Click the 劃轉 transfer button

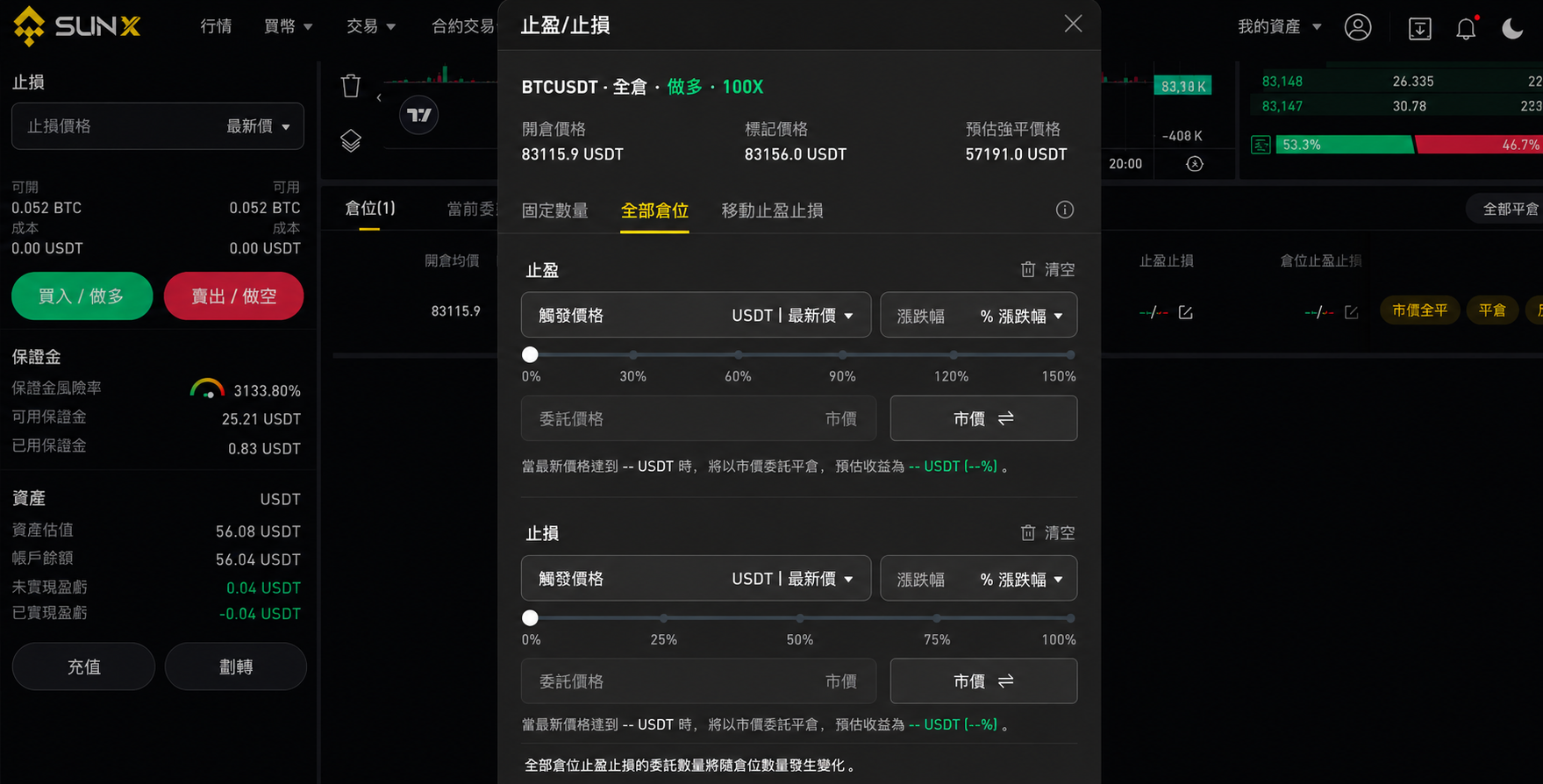click(235, 666)
